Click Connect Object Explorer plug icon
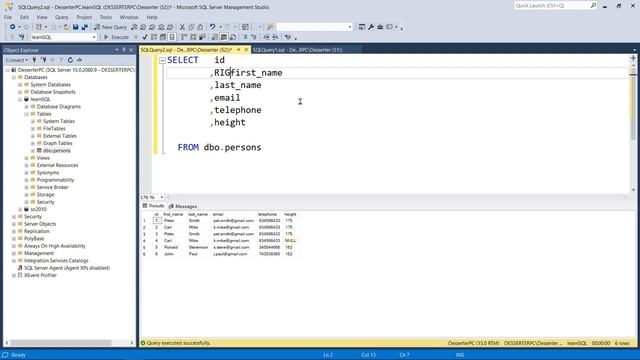The width and height of the screenshot is (640, 360). click(34, 60)
